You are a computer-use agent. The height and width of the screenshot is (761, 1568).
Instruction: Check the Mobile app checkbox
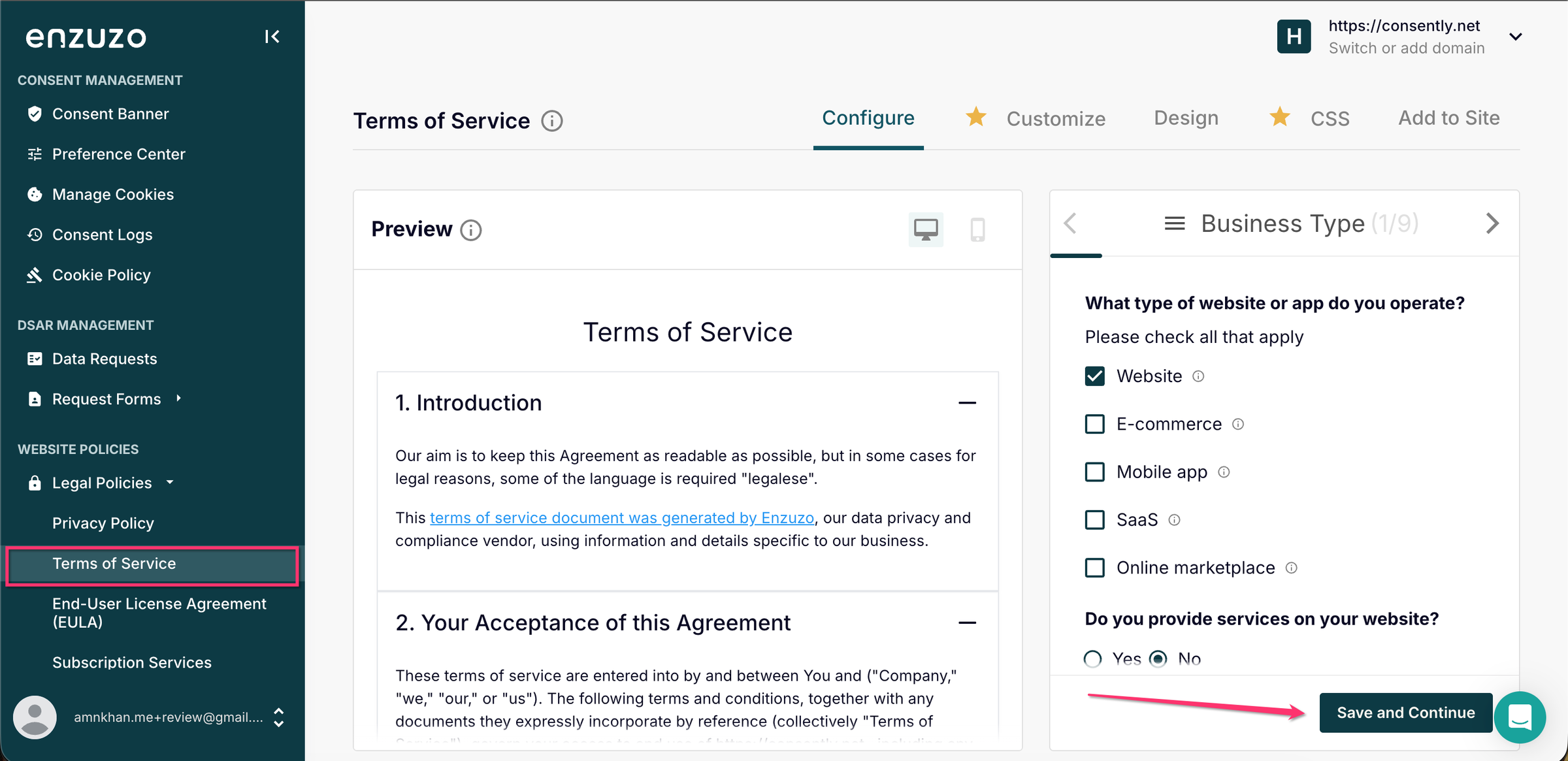coord(1095,472)
